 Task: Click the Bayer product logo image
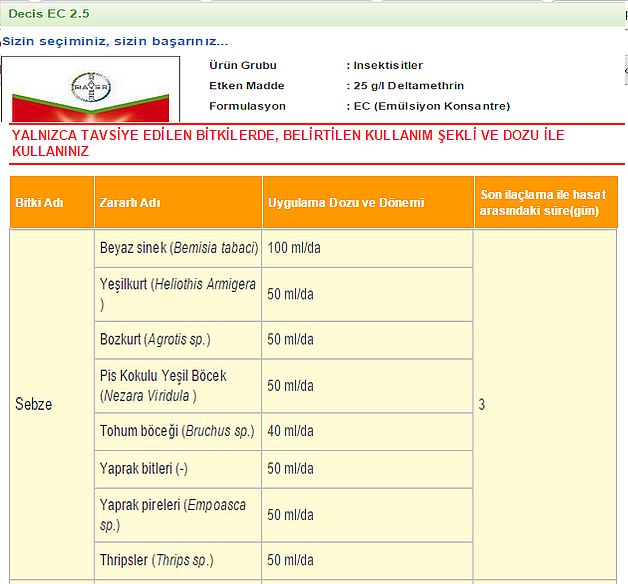click(x=91, y=89)
